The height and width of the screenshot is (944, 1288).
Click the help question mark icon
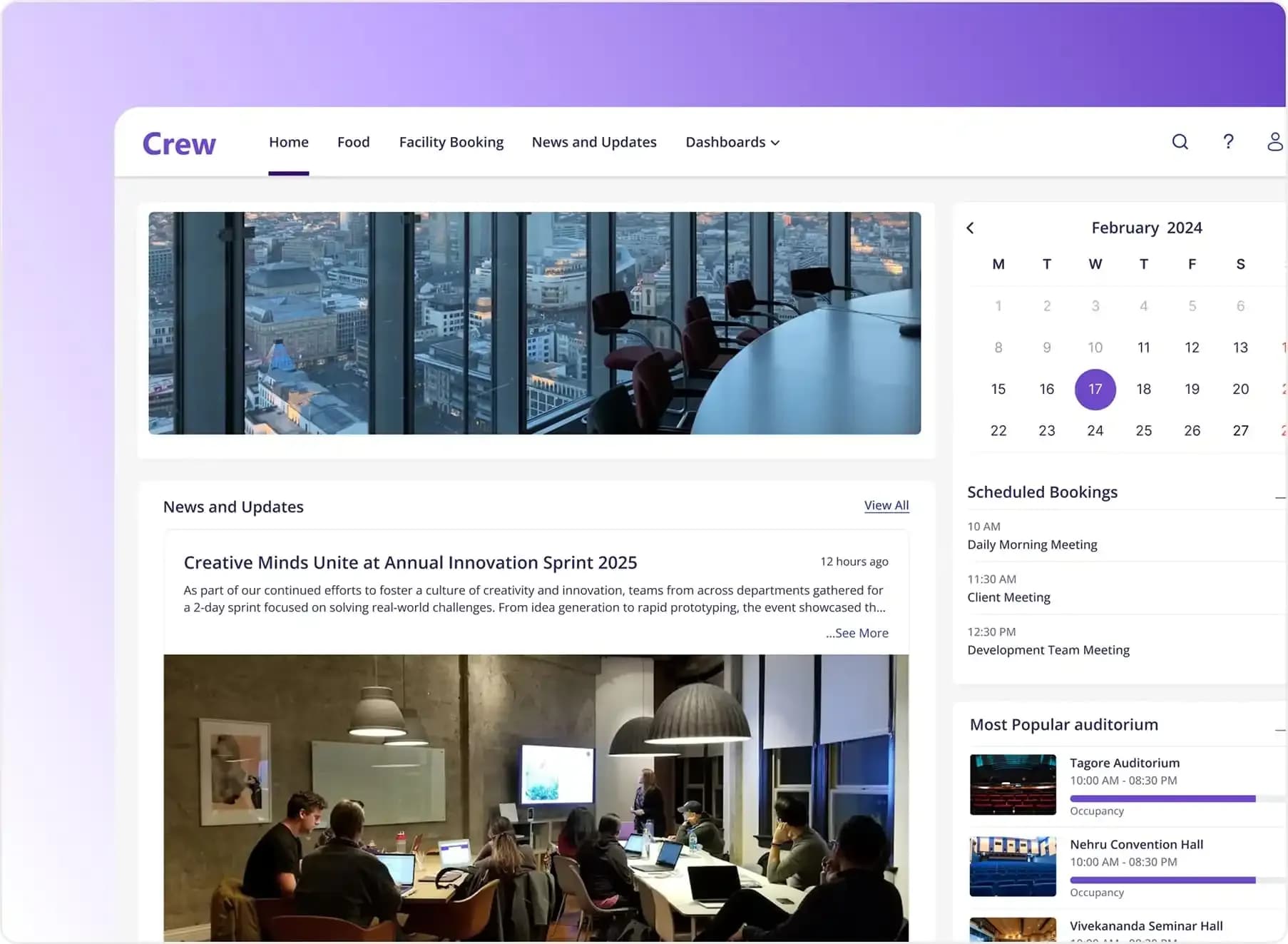click(1228, 142)
